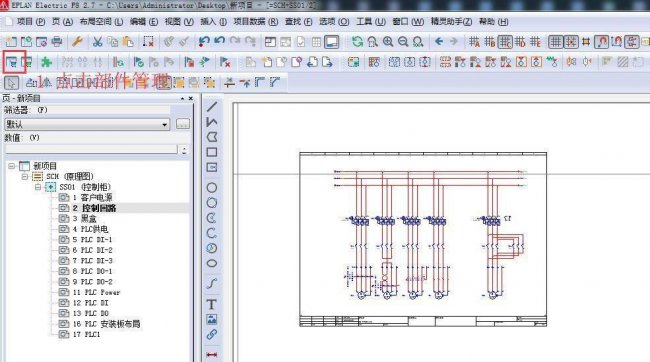Screen dimensions: 650x362
Task: Select the Ellipse drawing tool
Action: [x=212, y=263]
